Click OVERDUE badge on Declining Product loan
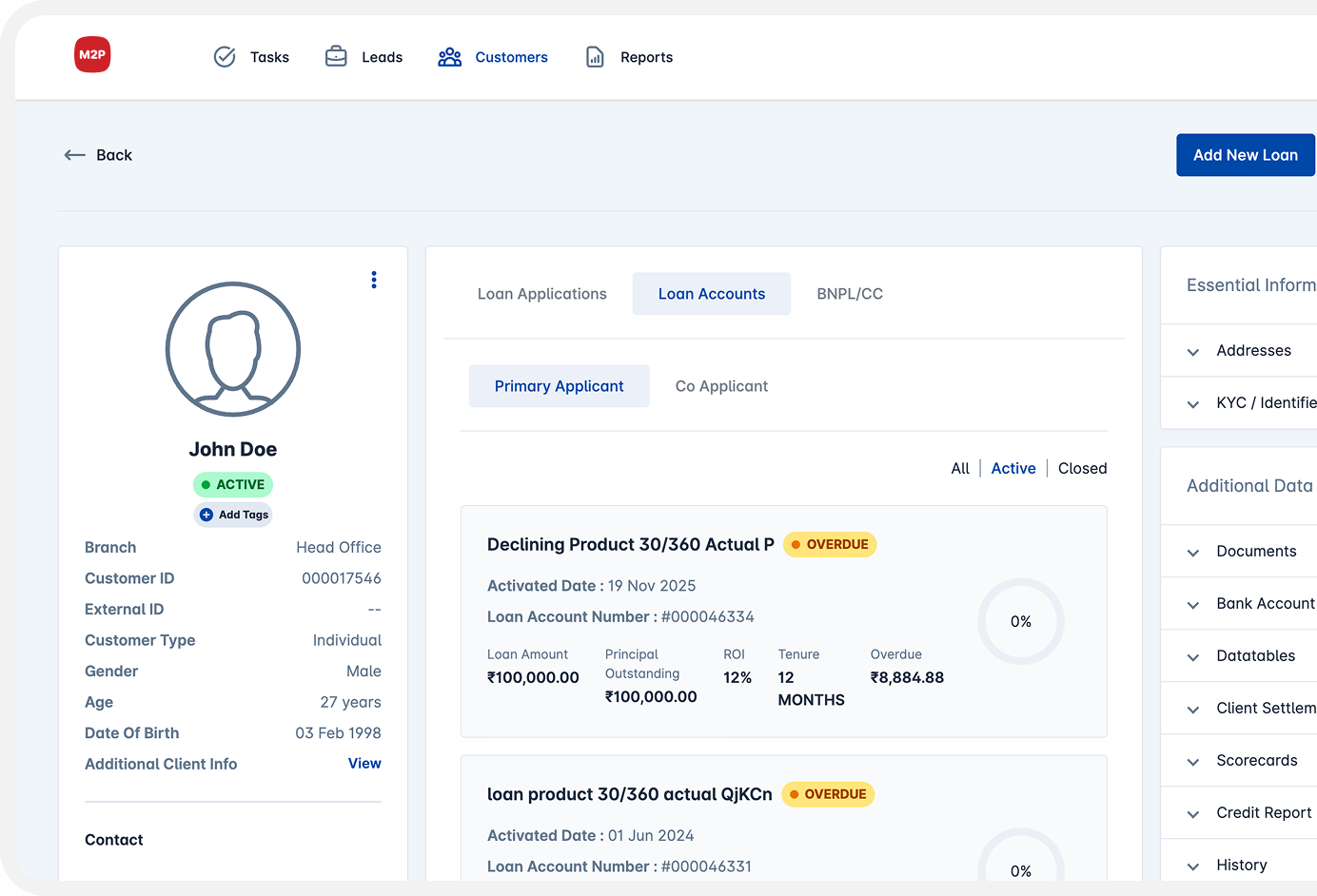This screenshot has width=1317, height=896. 830,545
